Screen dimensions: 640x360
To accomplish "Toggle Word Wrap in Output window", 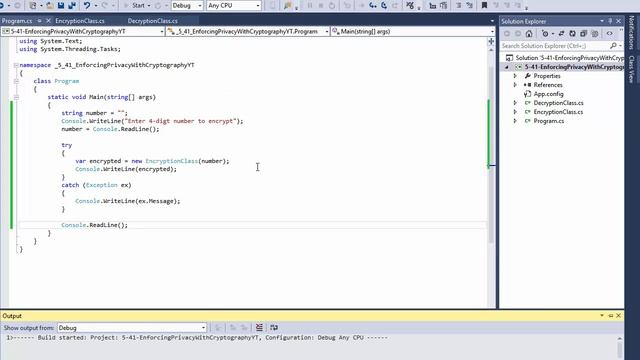I will coord(274,327).
